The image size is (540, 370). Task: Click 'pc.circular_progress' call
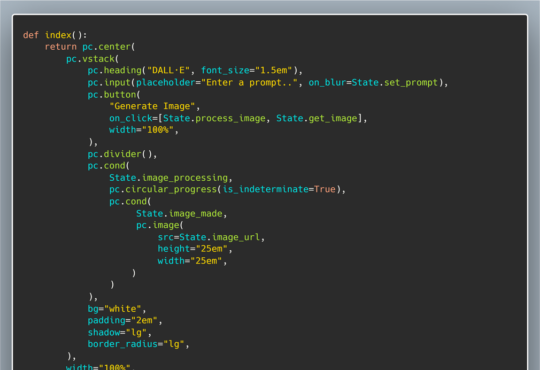[227, 190]
